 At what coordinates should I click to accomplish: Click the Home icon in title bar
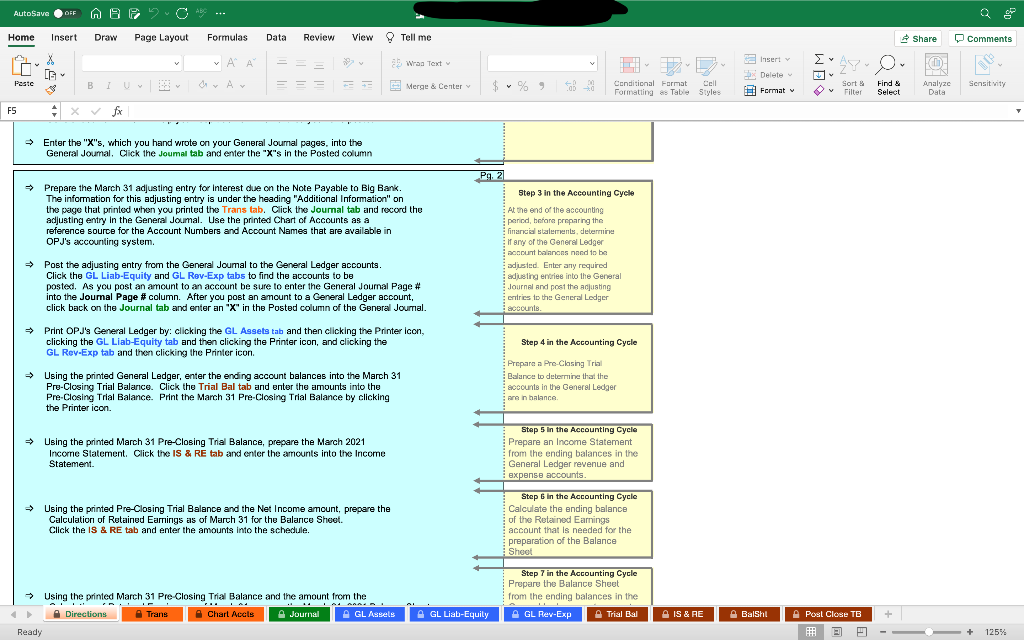(x=96, y=13)
